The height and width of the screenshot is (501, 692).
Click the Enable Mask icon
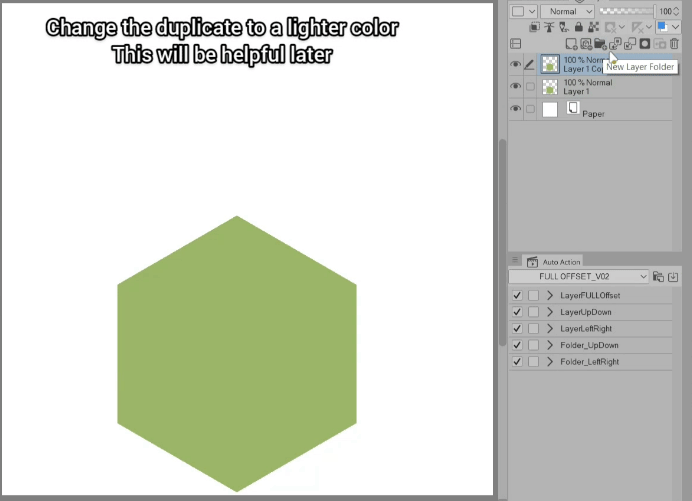coord(610,27)
